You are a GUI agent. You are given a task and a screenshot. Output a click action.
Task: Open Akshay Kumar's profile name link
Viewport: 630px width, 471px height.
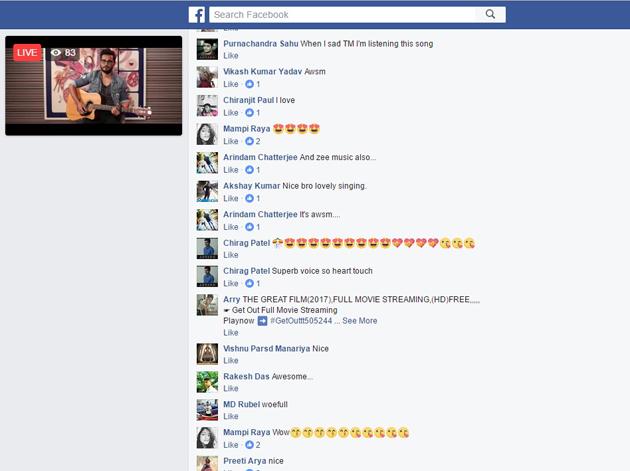(252, 186)
